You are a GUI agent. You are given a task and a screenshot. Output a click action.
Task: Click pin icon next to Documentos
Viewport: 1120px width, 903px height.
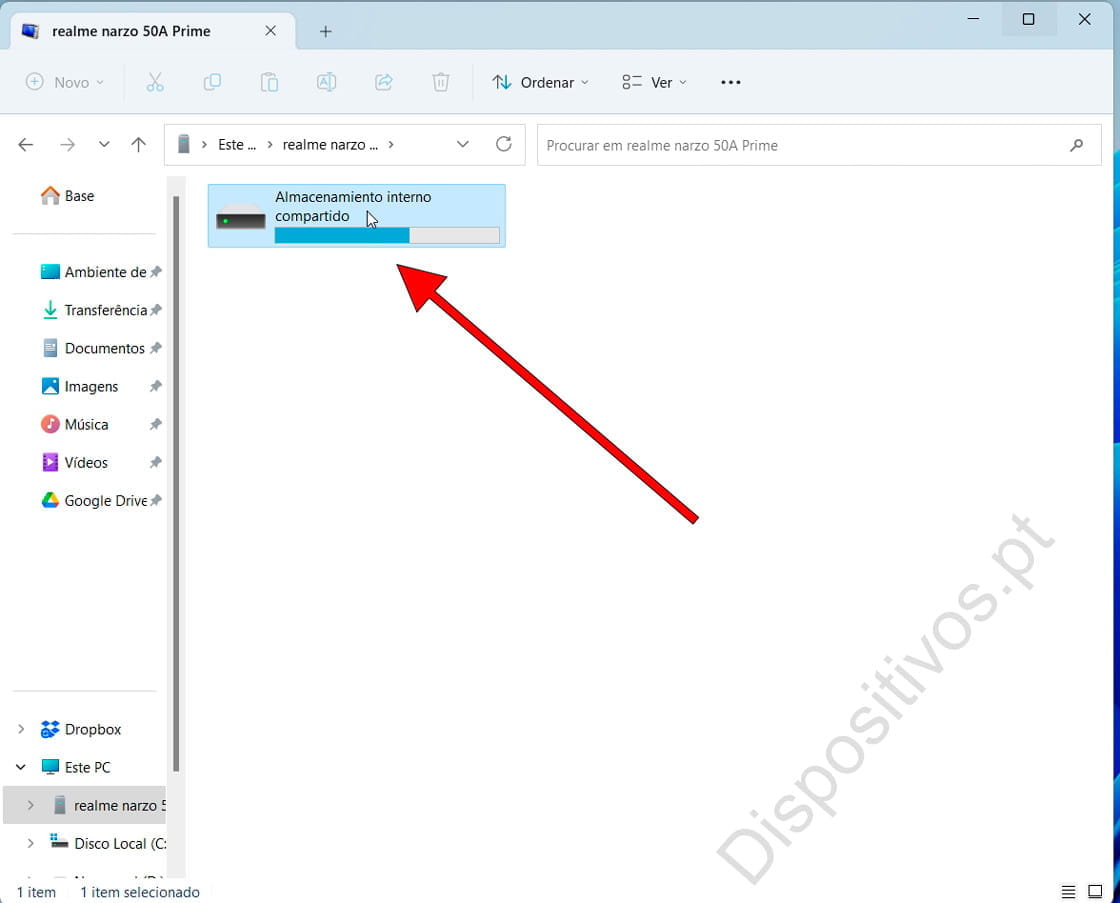155,349
